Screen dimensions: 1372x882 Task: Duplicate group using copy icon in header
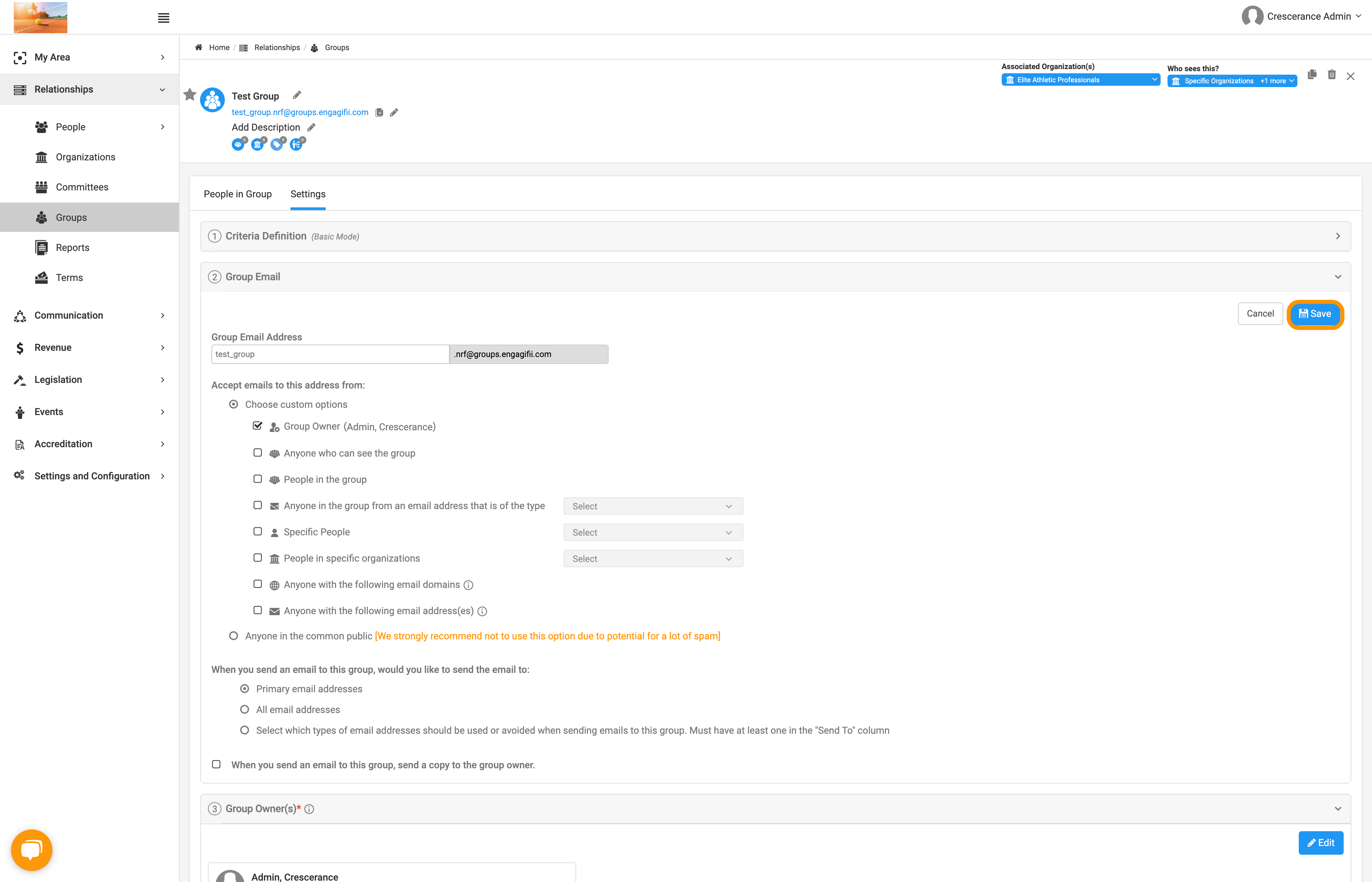pos(1312,74)
